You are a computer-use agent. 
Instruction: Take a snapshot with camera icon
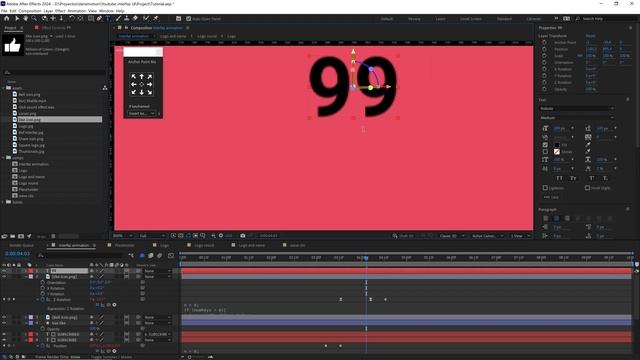[x=242, y=236]
